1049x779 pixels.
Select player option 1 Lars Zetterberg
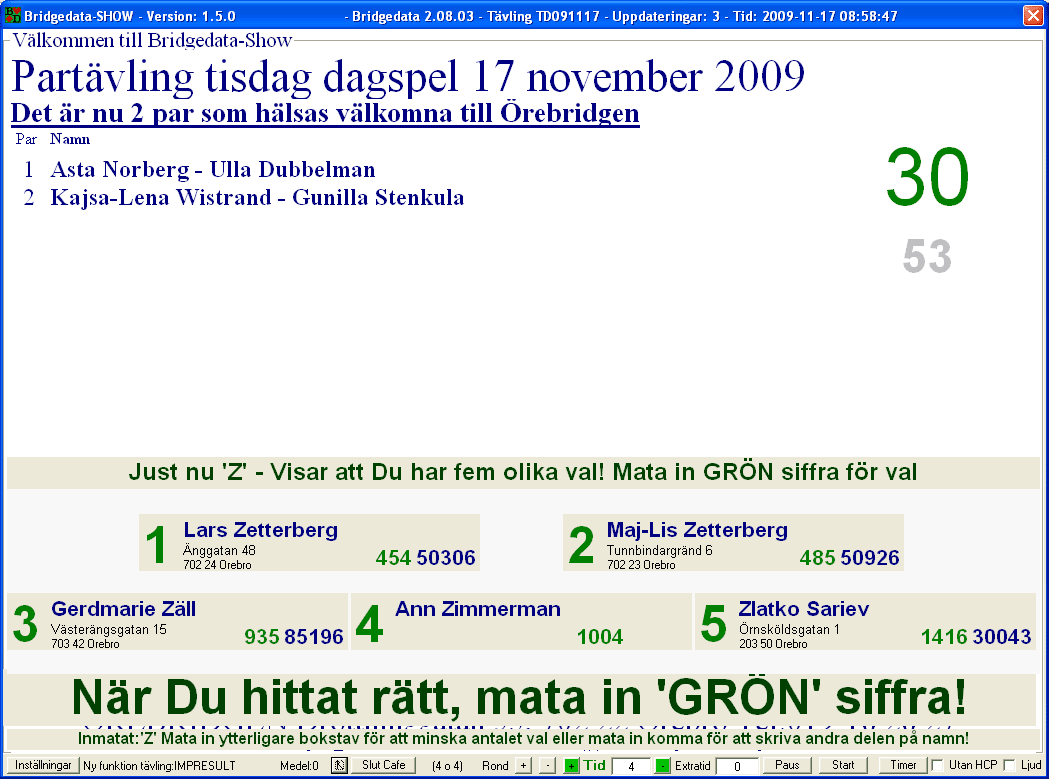[309, 543]
